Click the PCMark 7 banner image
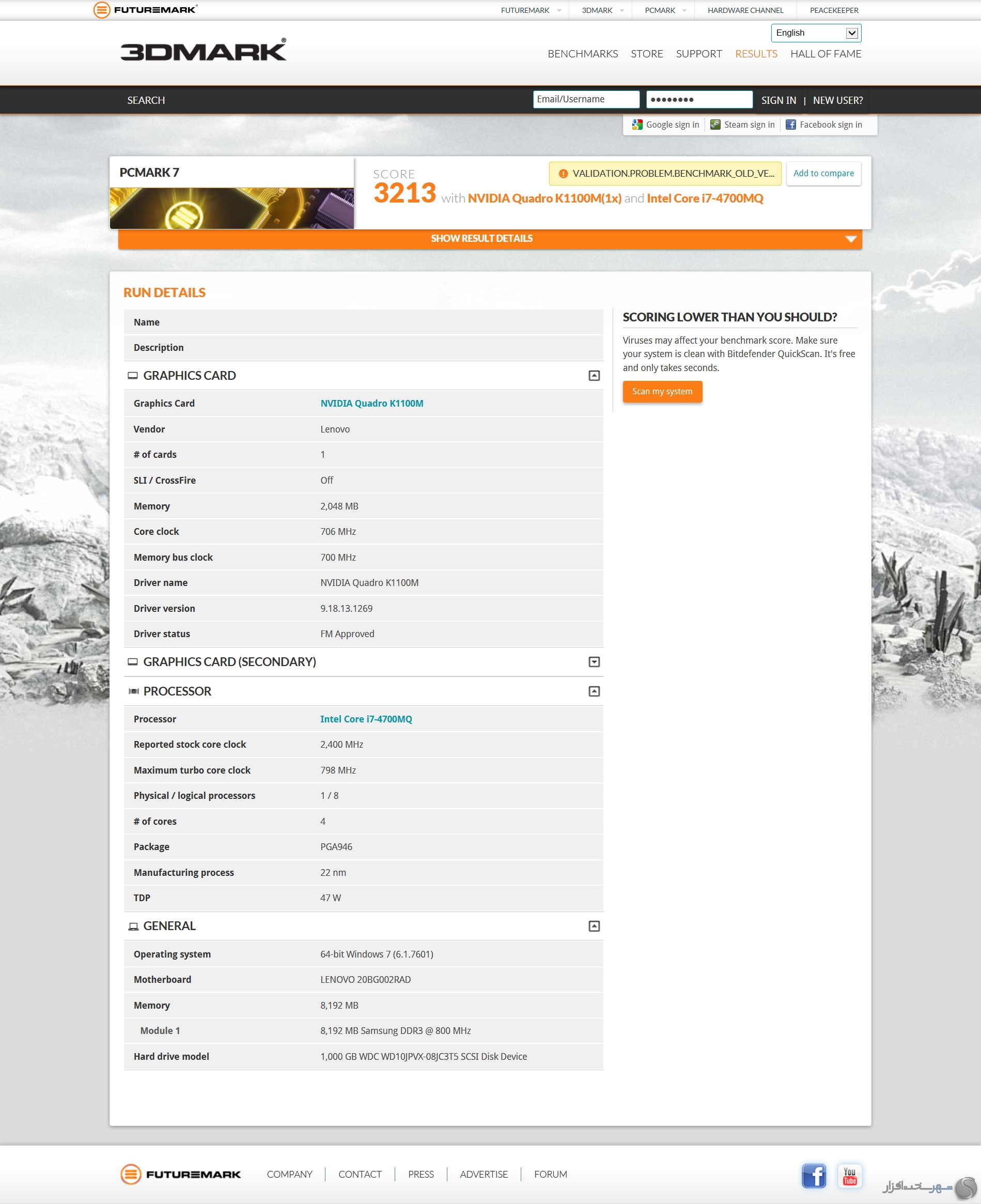 pyautogui.click(x=231, y=208)
